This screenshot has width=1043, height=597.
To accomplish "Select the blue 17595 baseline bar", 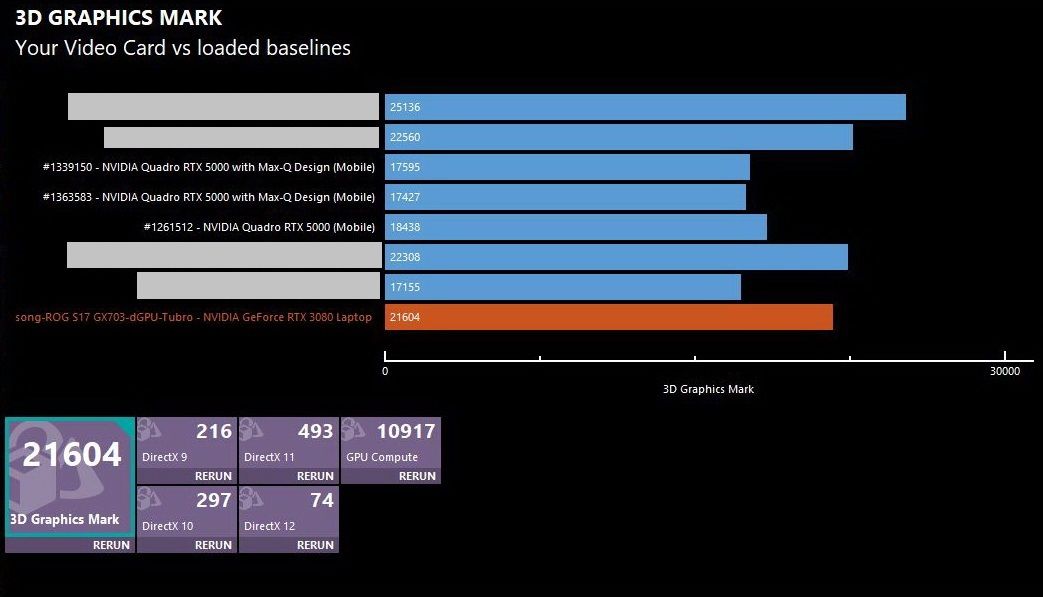I will coord(567,167).
